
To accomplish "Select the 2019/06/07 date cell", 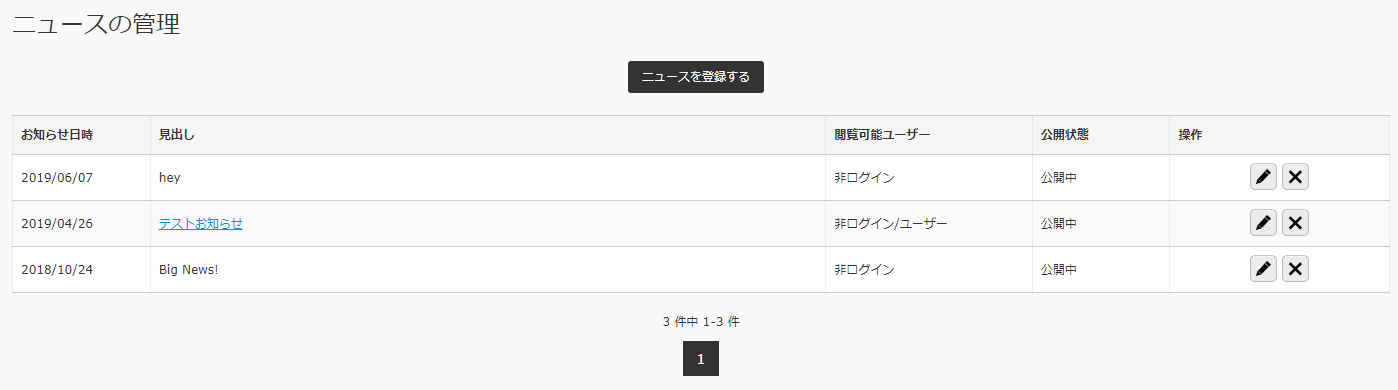I will coord(81,178).
